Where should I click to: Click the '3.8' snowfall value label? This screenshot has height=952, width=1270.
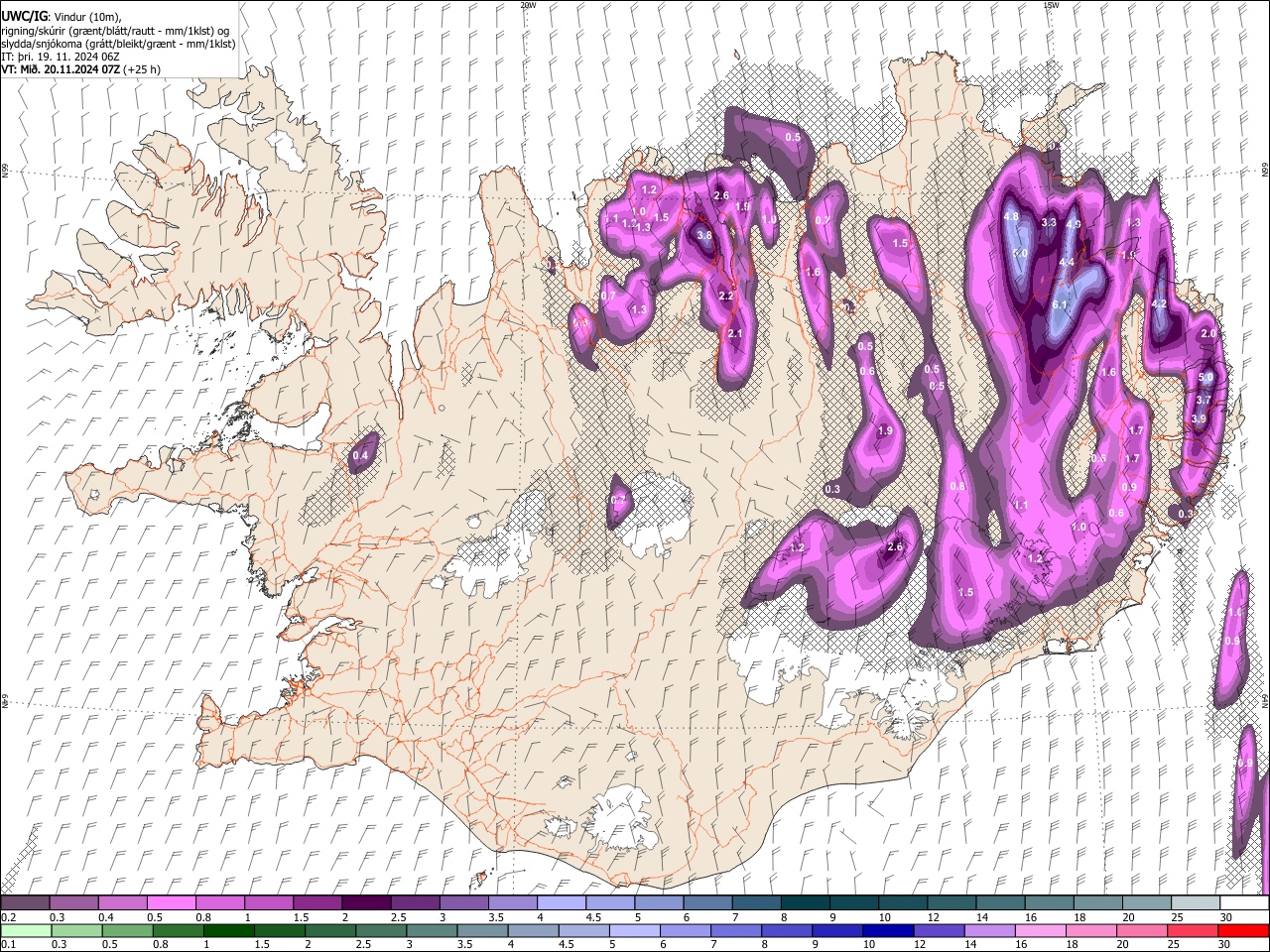704,236
